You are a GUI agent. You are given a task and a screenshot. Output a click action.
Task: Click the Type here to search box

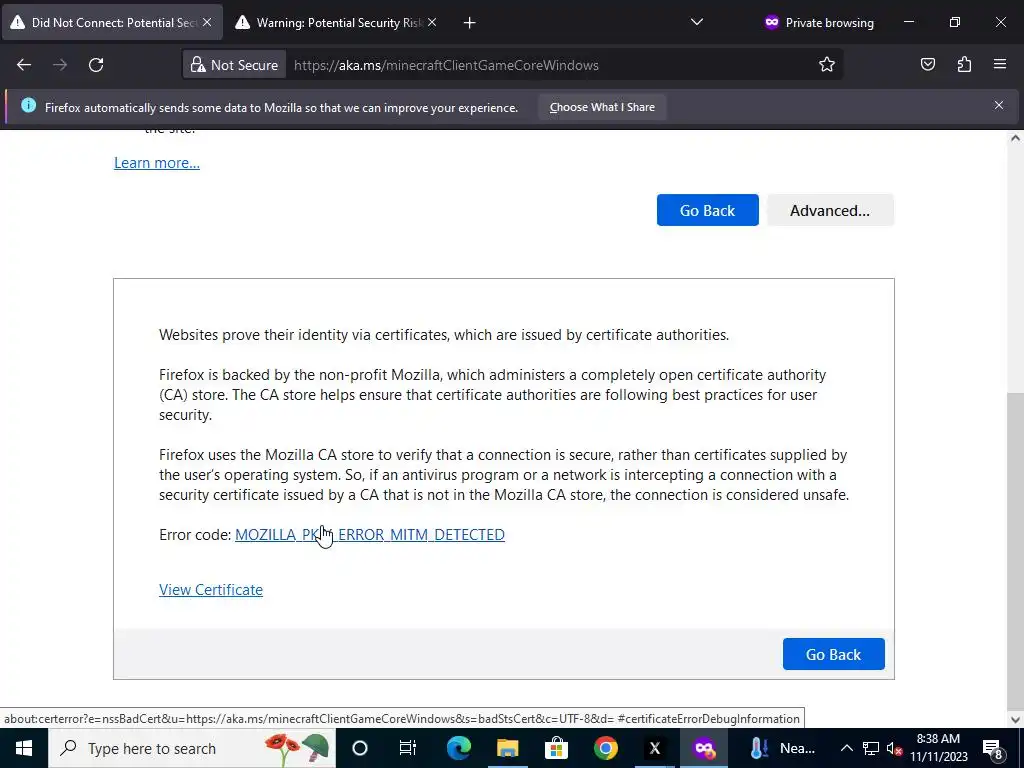(191, 748)
